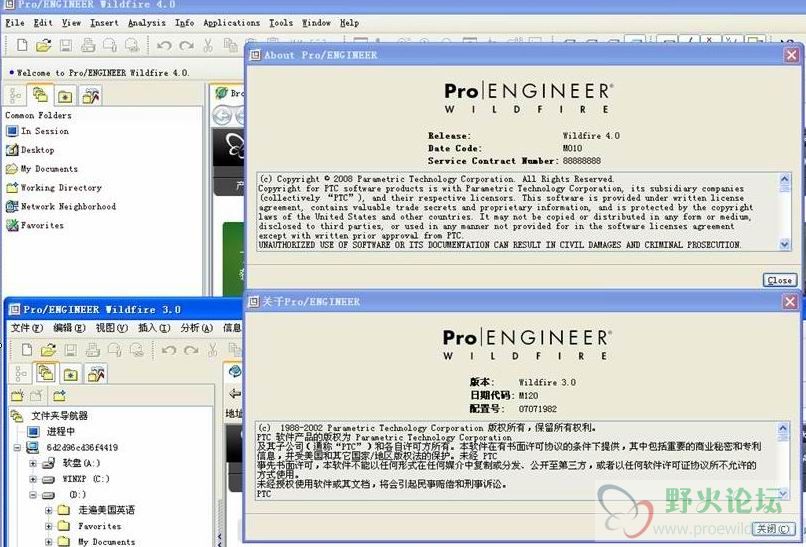Image resolution: width=806 pixels, height=547 pixels.
Task: Expand Favorites folder in Wildfire 3.0 tree
Action: (48, 526)
